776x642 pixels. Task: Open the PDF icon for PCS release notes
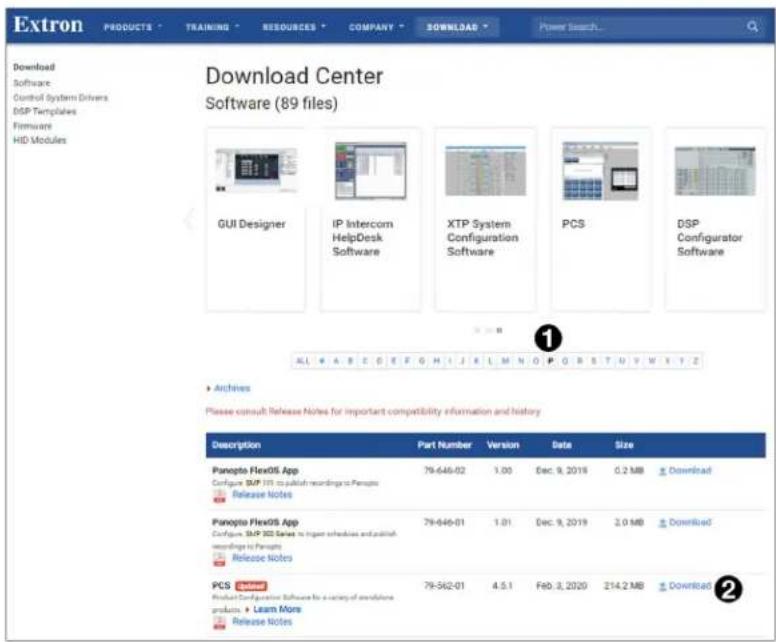pyautogui.click(x=219, y=622)
